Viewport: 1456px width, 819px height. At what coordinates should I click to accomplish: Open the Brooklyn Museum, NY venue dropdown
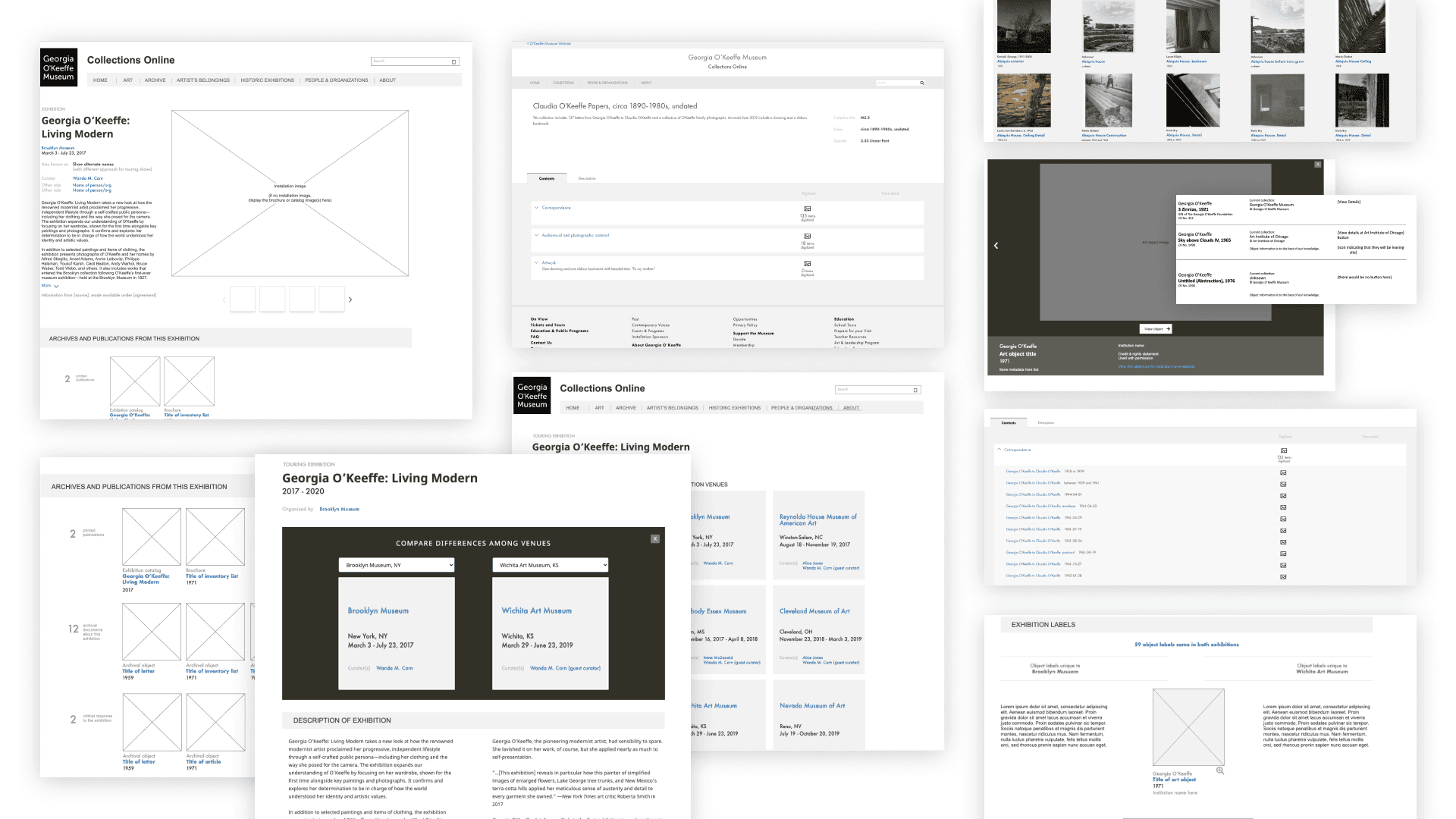tap(396, 565)
